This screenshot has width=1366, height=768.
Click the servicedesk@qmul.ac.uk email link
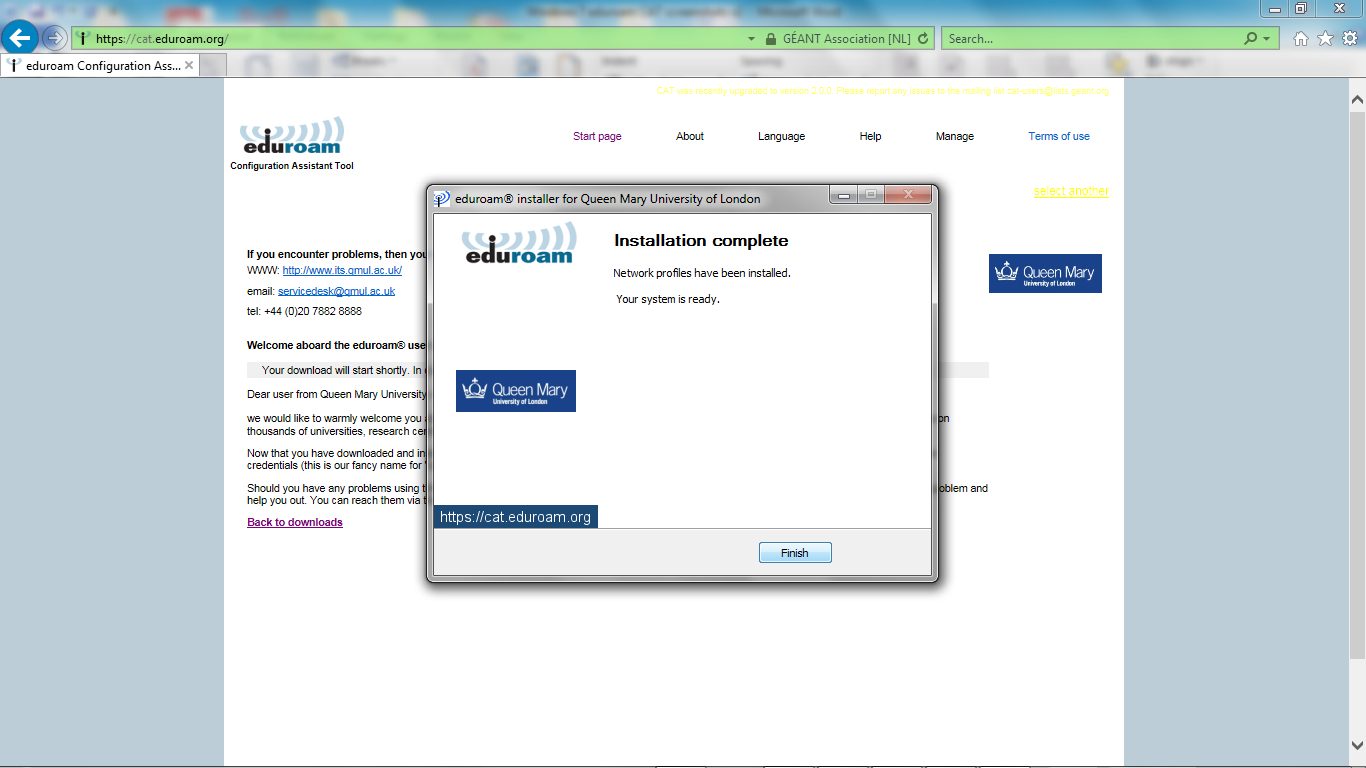click(336, 291)
